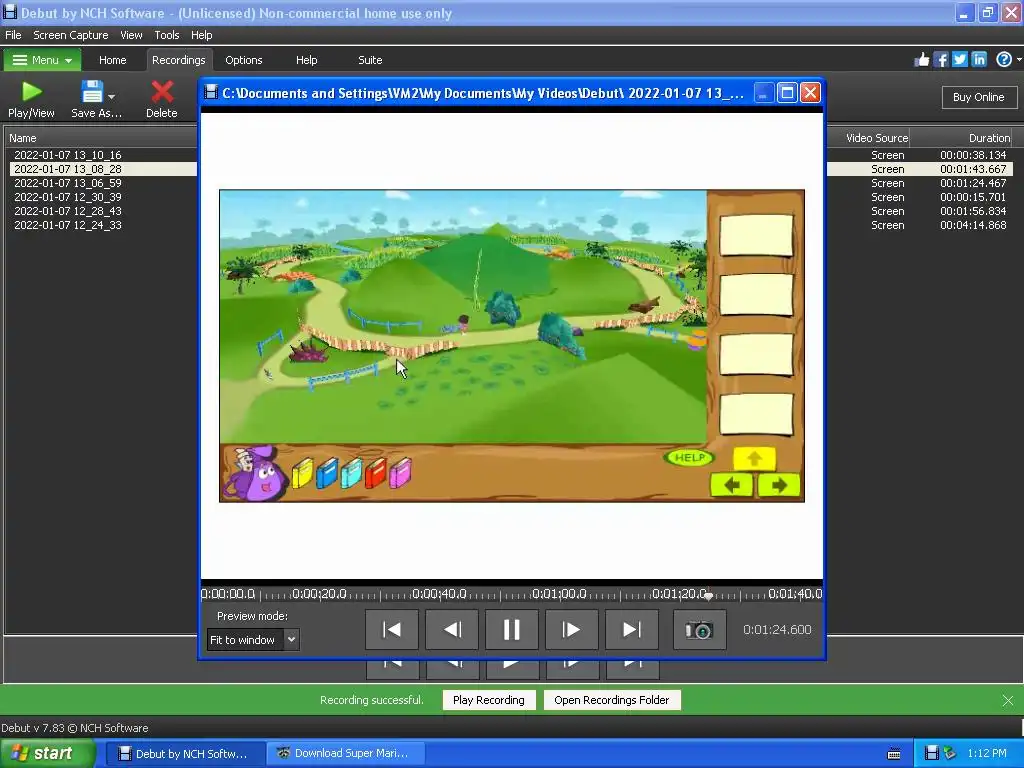
Task: Click the LinkedIn share icon
Action: 979,60
